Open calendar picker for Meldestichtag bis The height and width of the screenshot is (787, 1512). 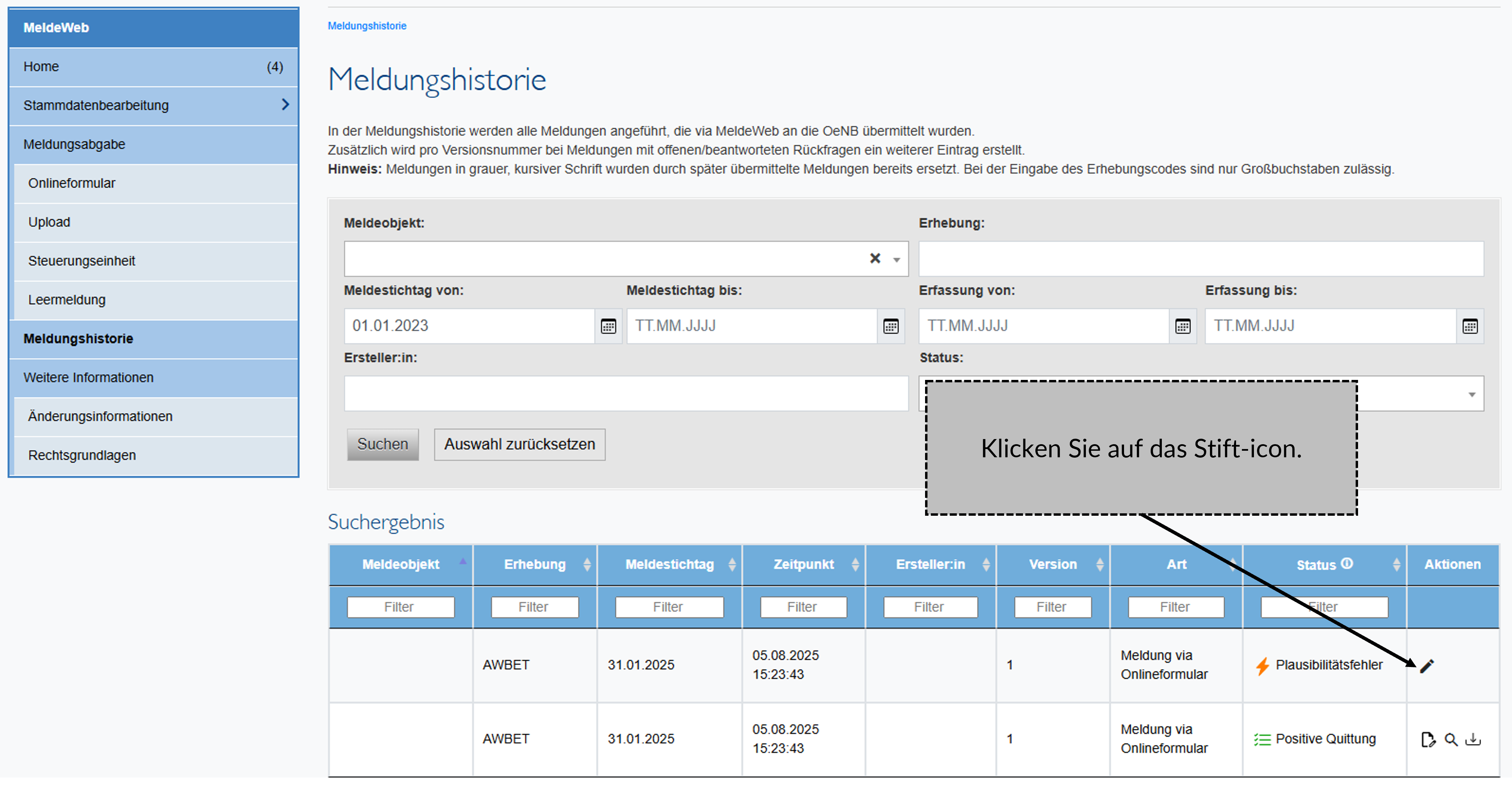[890, 326]
